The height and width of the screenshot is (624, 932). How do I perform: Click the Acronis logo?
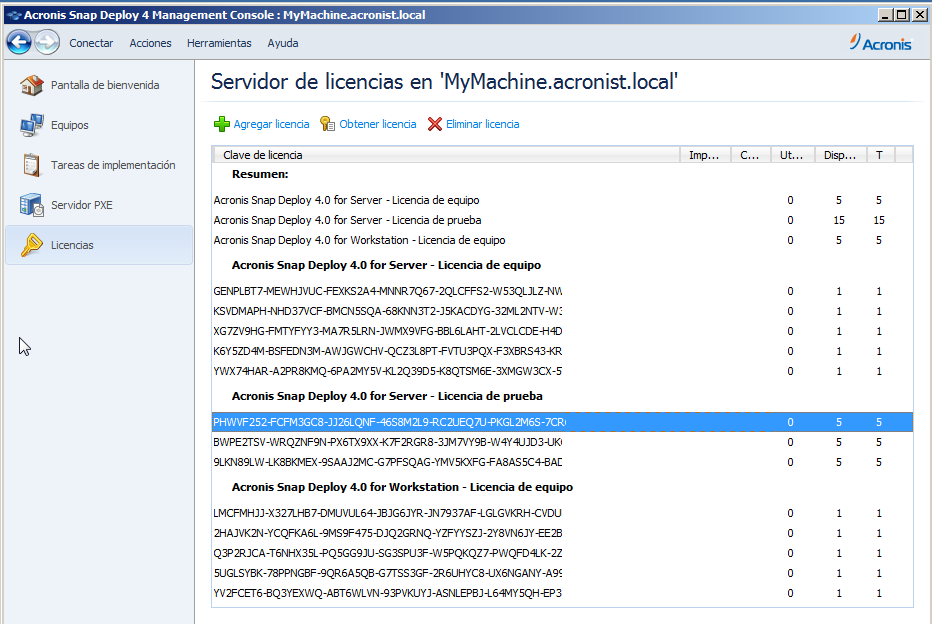pyautogui.click(x=880, y=43)
